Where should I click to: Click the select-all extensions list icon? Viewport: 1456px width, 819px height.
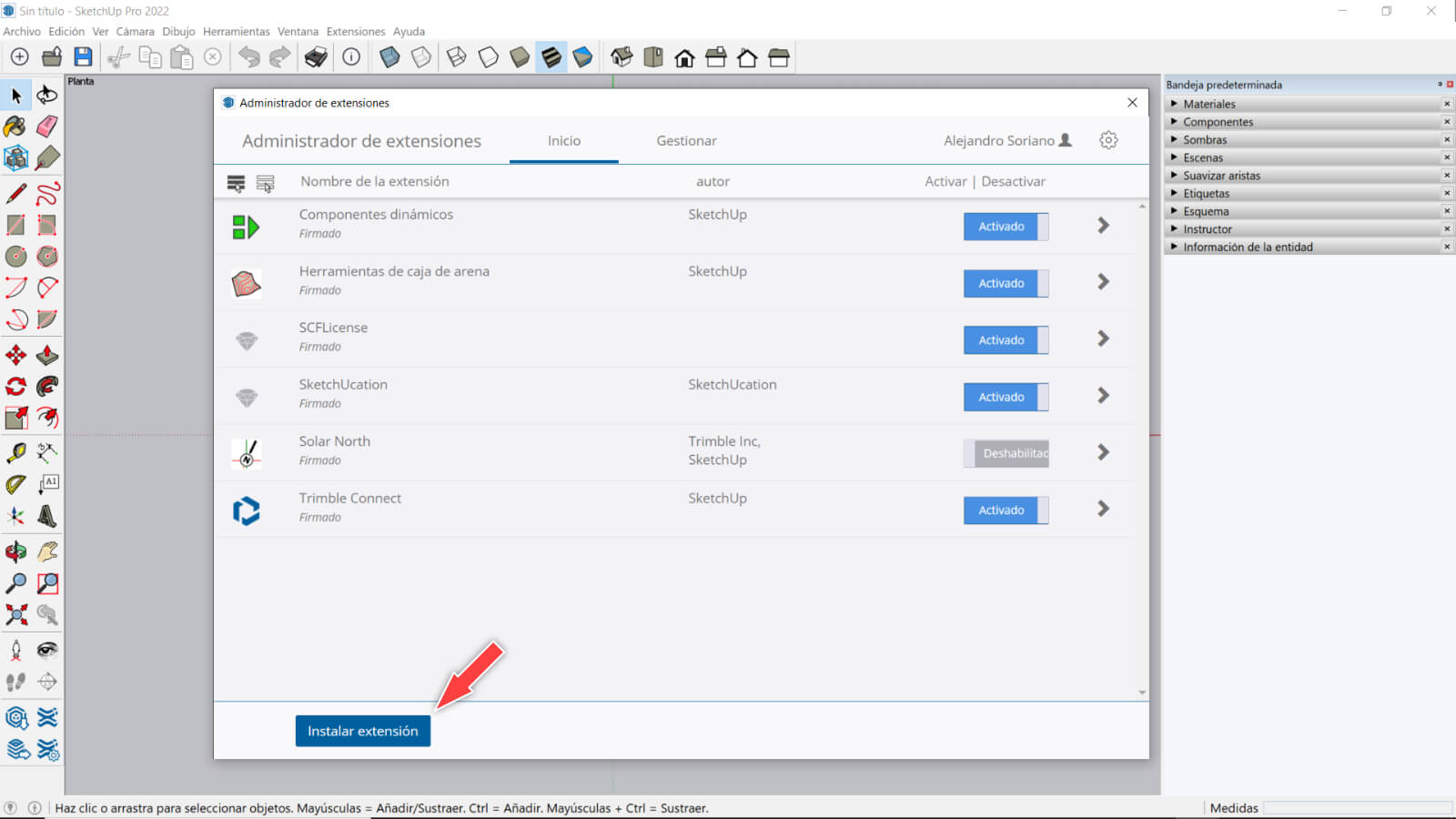[236, 183]
